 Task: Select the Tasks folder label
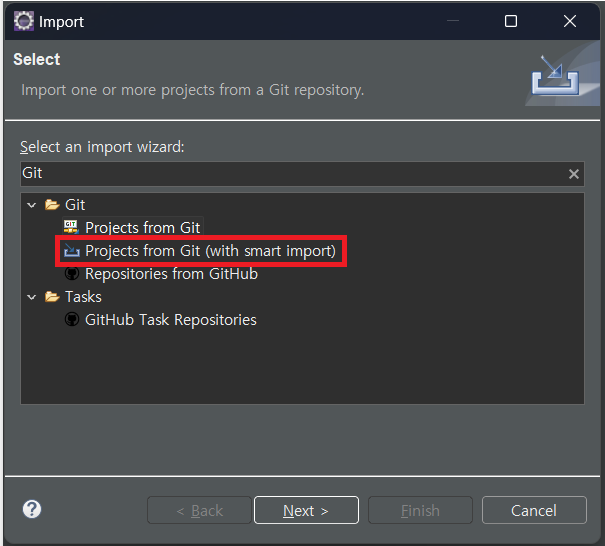(x=83, y=297)
